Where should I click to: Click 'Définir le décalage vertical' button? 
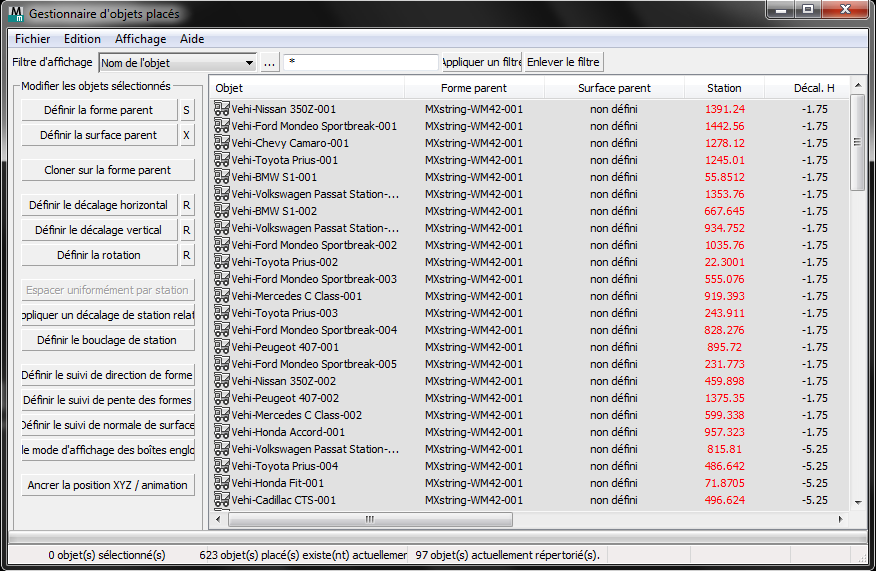(x=99, y=230)
